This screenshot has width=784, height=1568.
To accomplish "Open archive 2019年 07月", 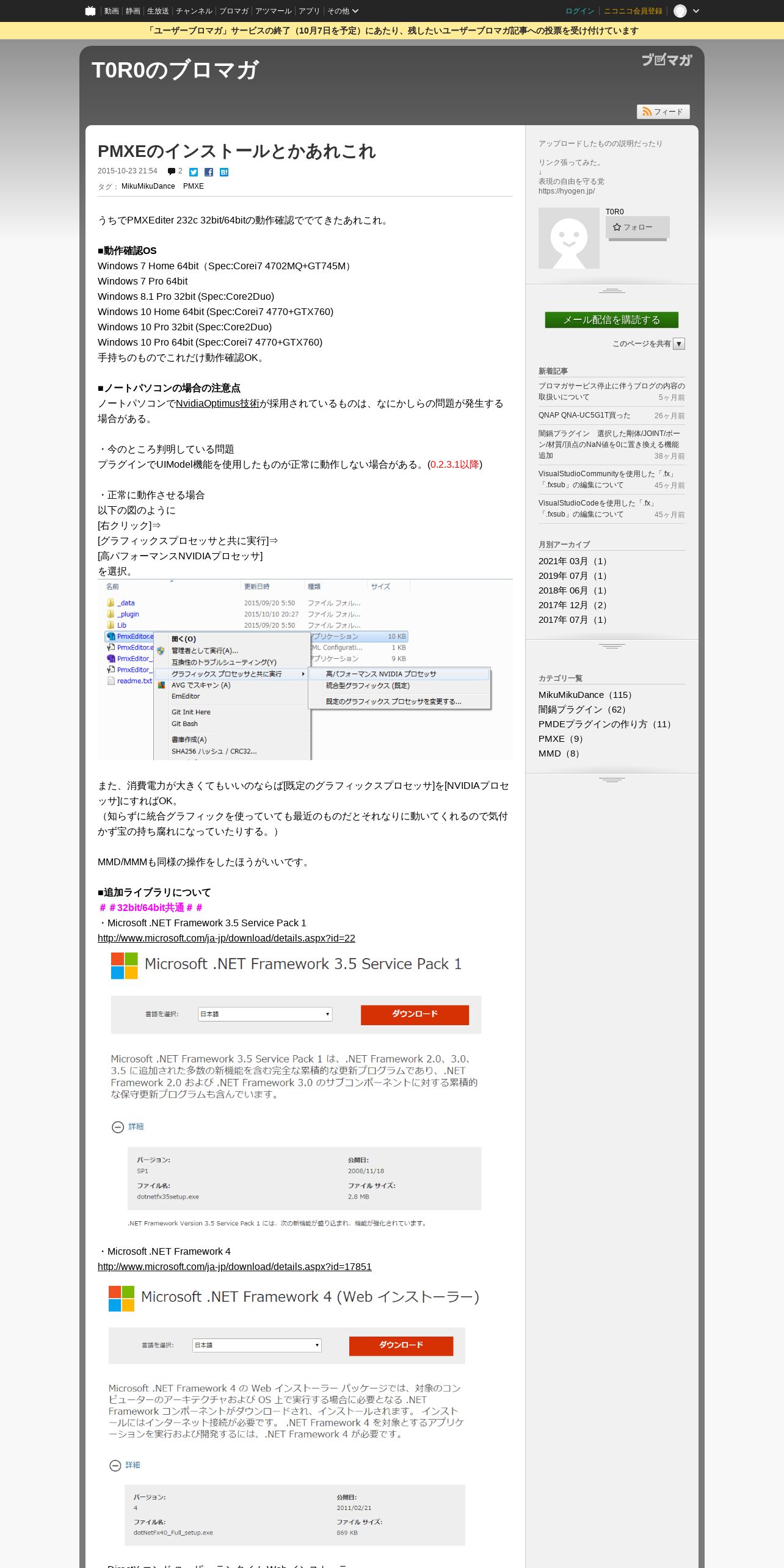I will (573, 576).
